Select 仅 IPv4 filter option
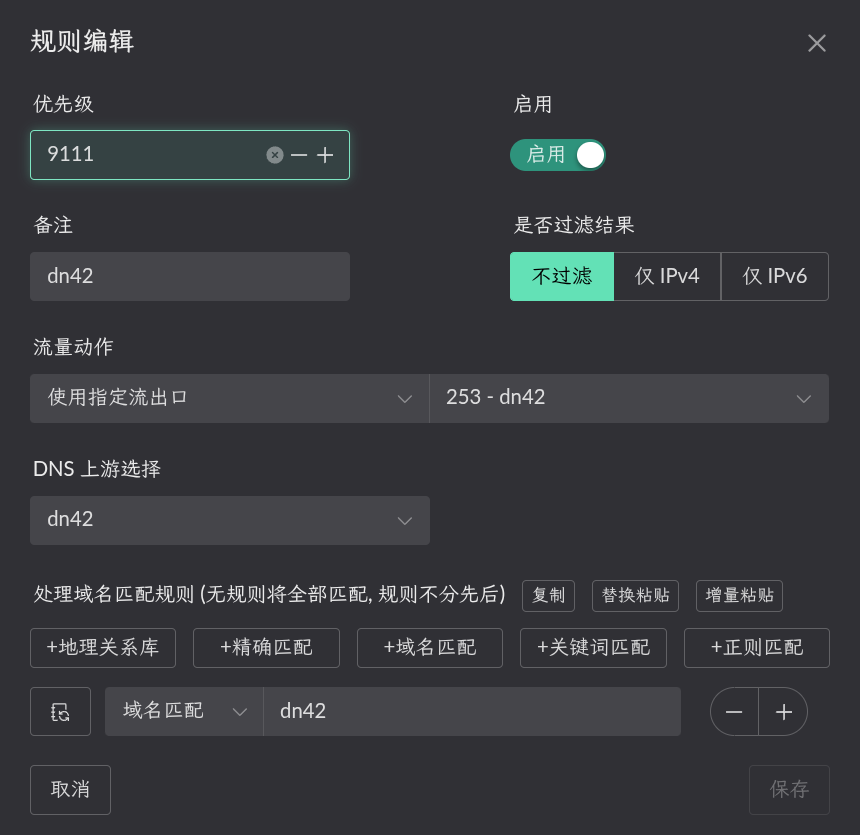 click(x=667, y=276)
